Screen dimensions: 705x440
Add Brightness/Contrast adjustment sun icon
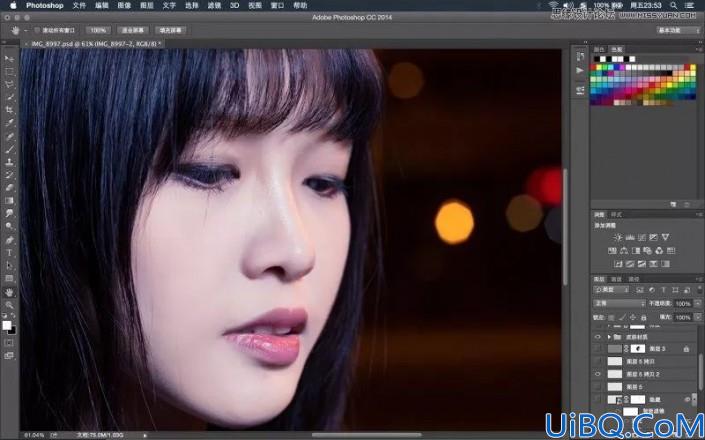pyautogui.click(x=618, y=237)
